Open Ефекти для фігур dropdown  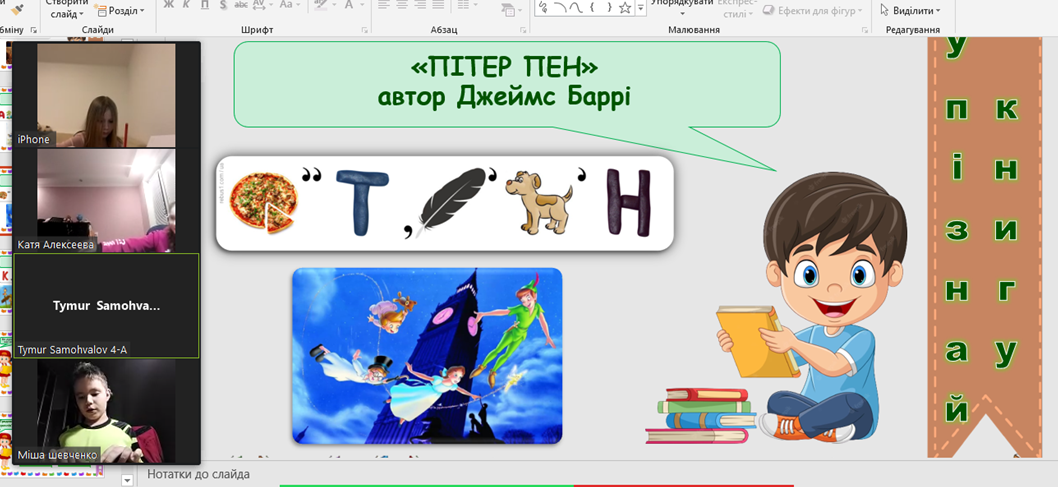[x=812, y=11]
